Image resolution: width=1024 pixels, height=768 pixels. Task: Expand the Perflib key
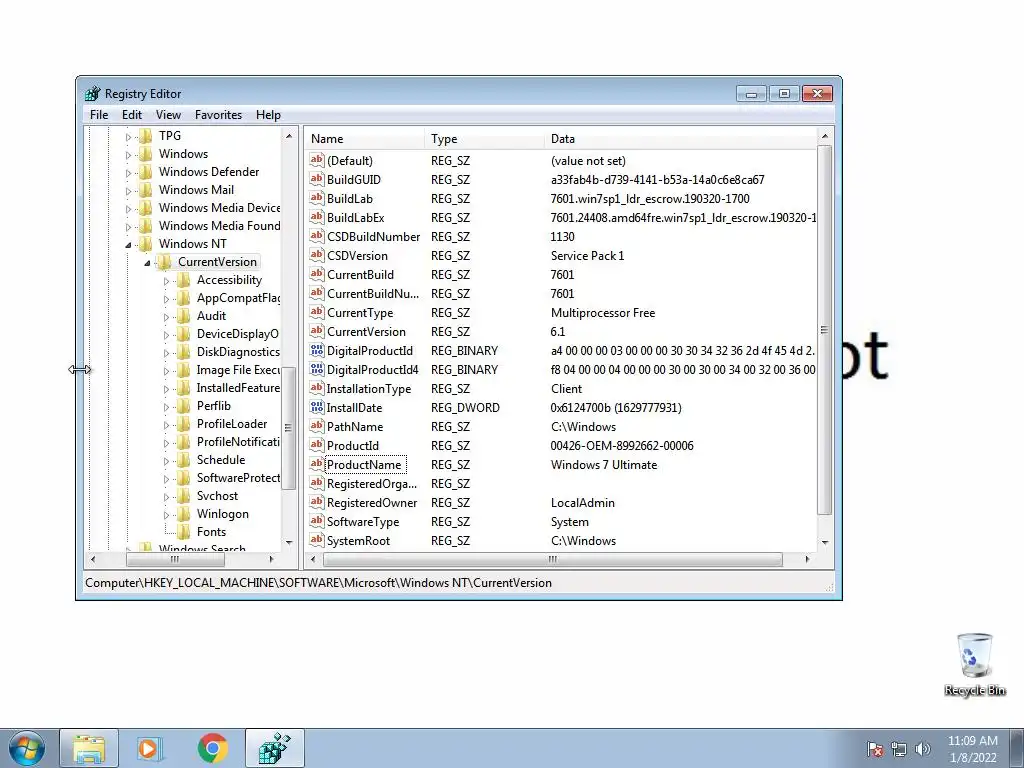[166, 407]
